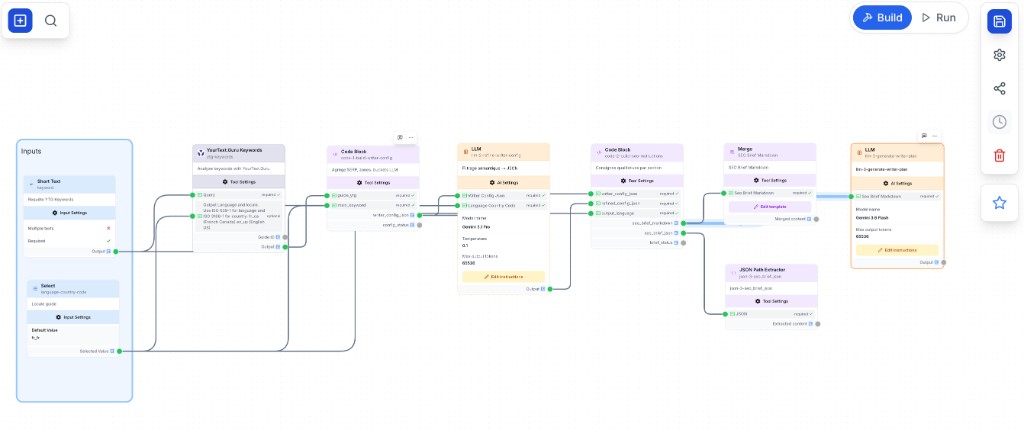The height and width of the screenshot is (433, 1024).
Task: Click the Default Value field in Select node
Action: (73, 334)
